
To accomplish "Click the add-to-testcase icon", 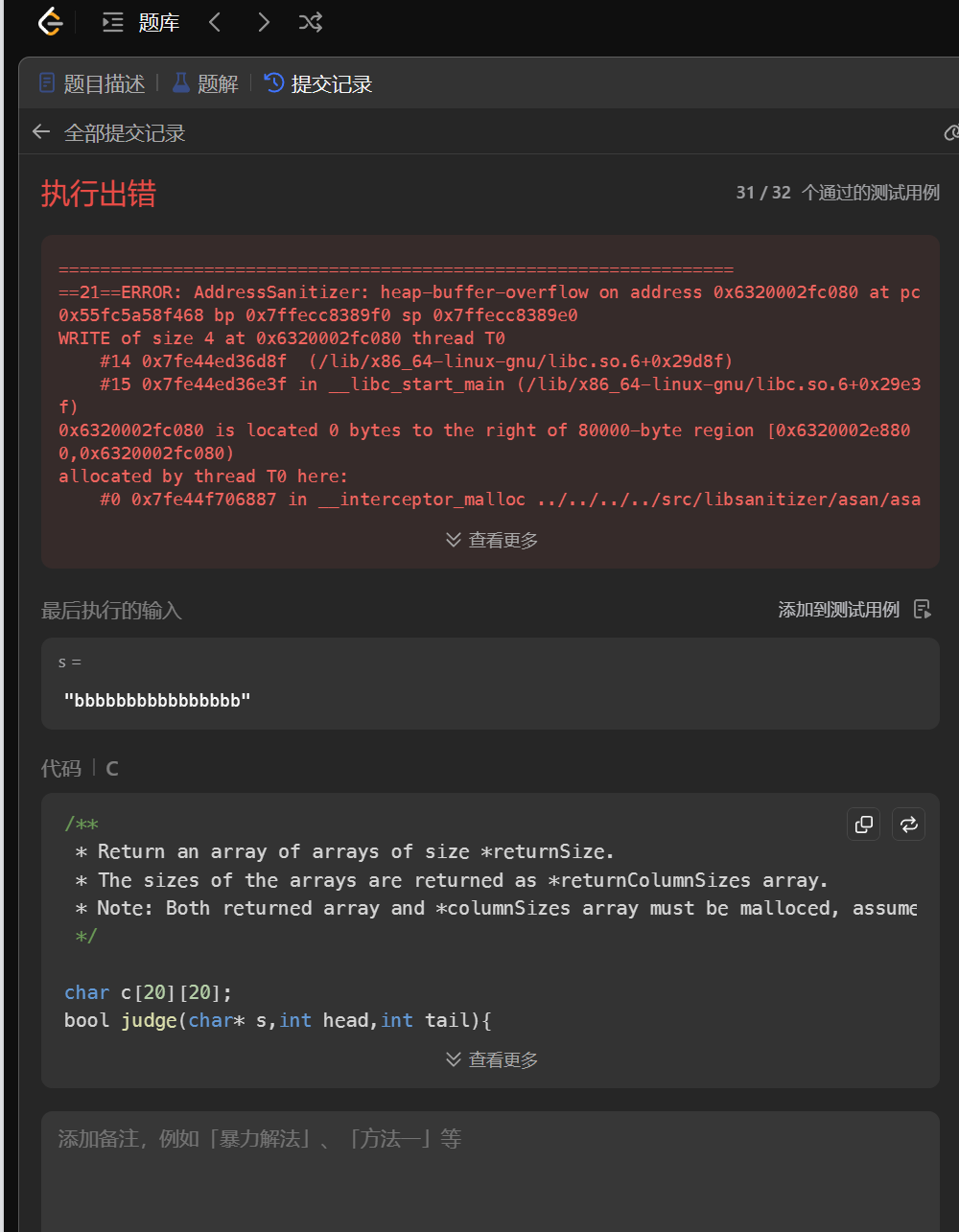I will pyautogui.click(x=923, y=610).
